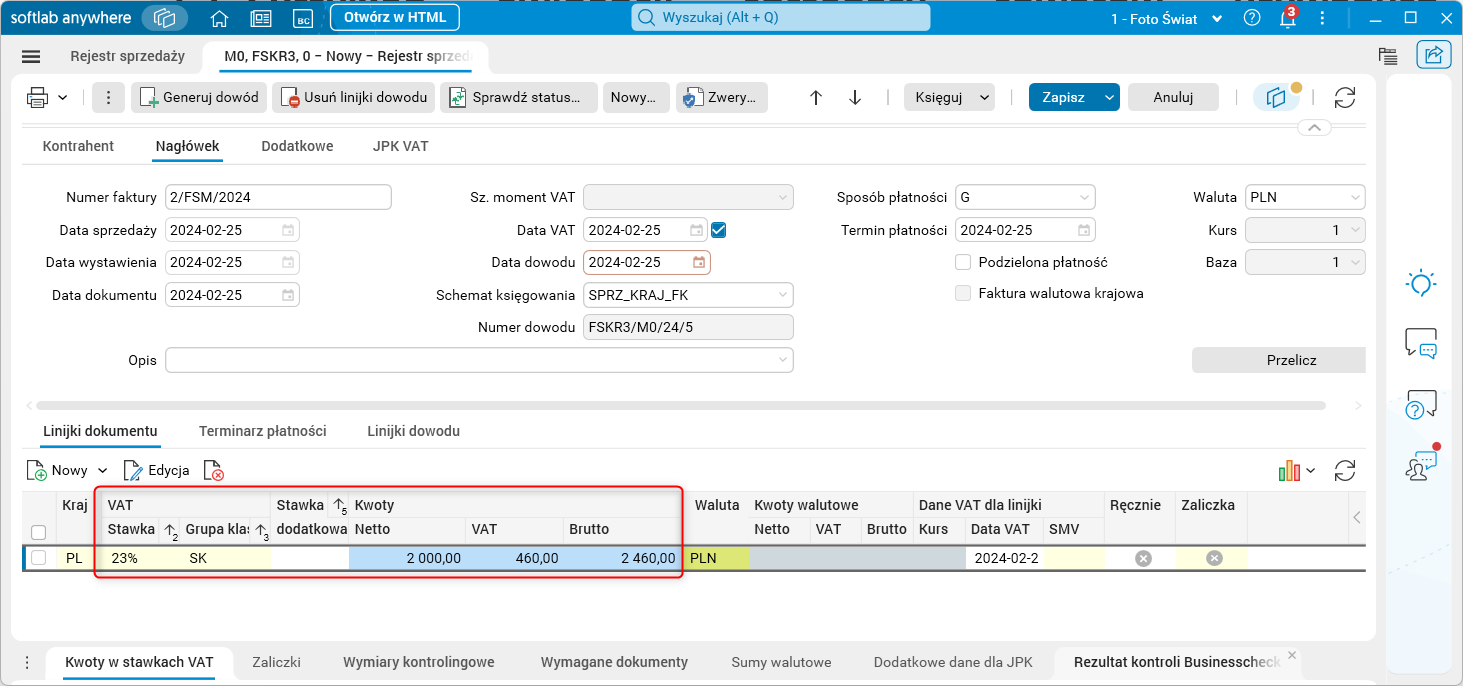The height and width of the screenshot is (686, 1463).
Task: Toggle the Ręcznie mark in PL row
Action: (1143, 558)
